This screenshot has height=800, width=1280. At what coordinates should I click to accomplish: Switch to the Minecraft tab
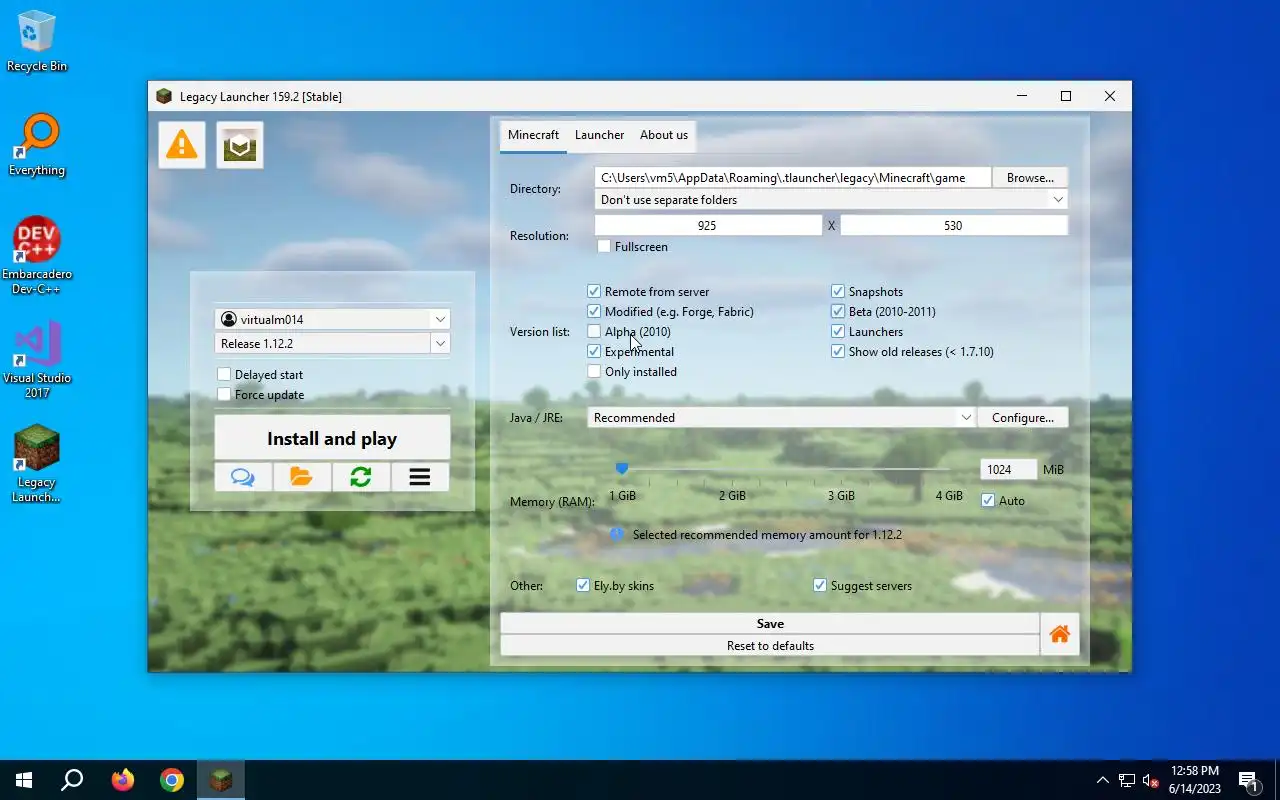pyautogui.click(x=533, y=135)
